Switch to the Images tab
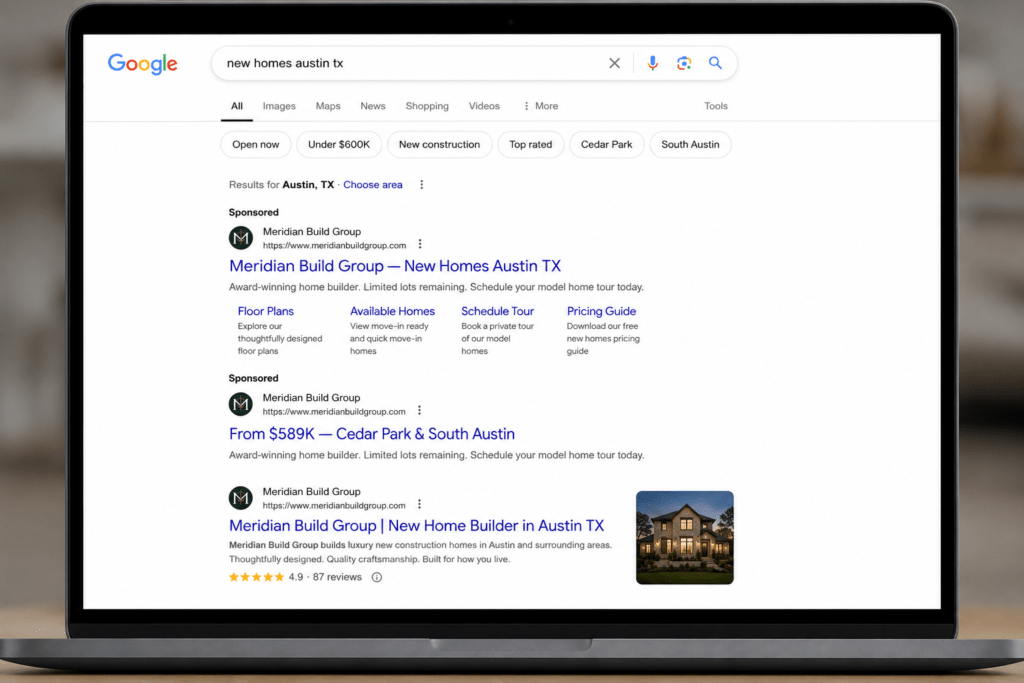The height and width of the screenshot is (683, 1024). [x=279, y=106]
